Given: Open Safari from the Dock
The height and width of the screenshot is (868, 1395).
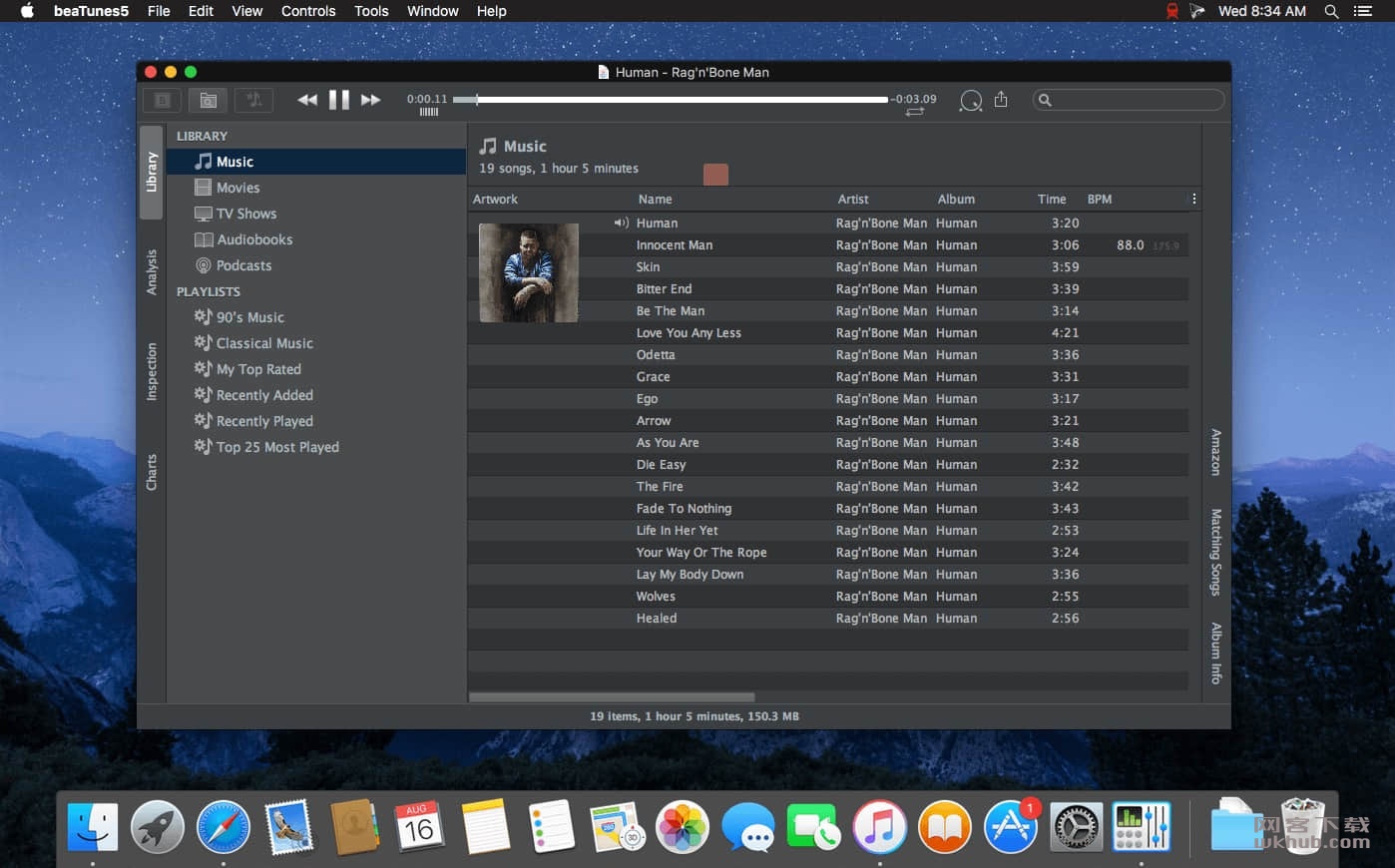Looking at the screenshot, I should click(224, 827).
